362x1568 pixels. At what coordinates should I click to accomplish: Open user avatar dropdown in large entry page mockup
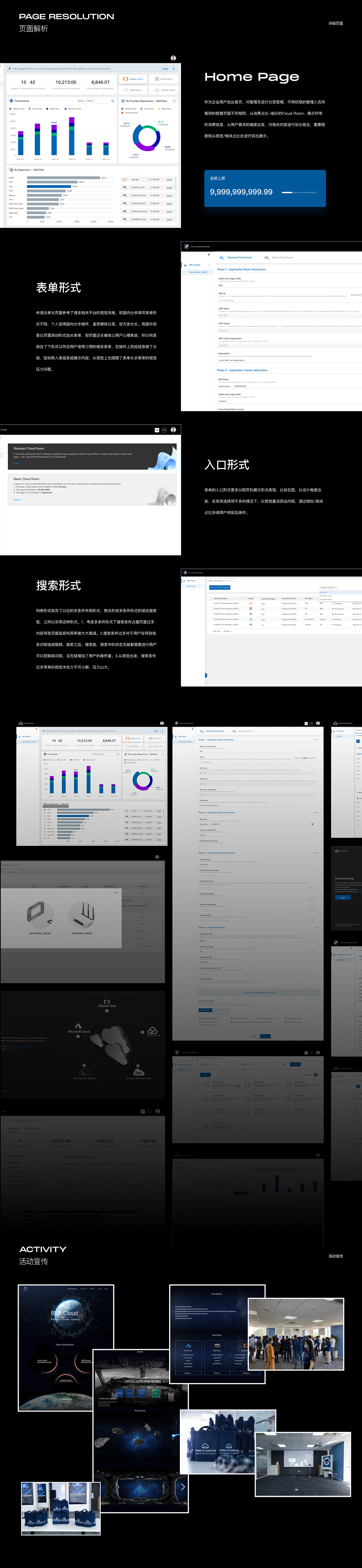174,430
